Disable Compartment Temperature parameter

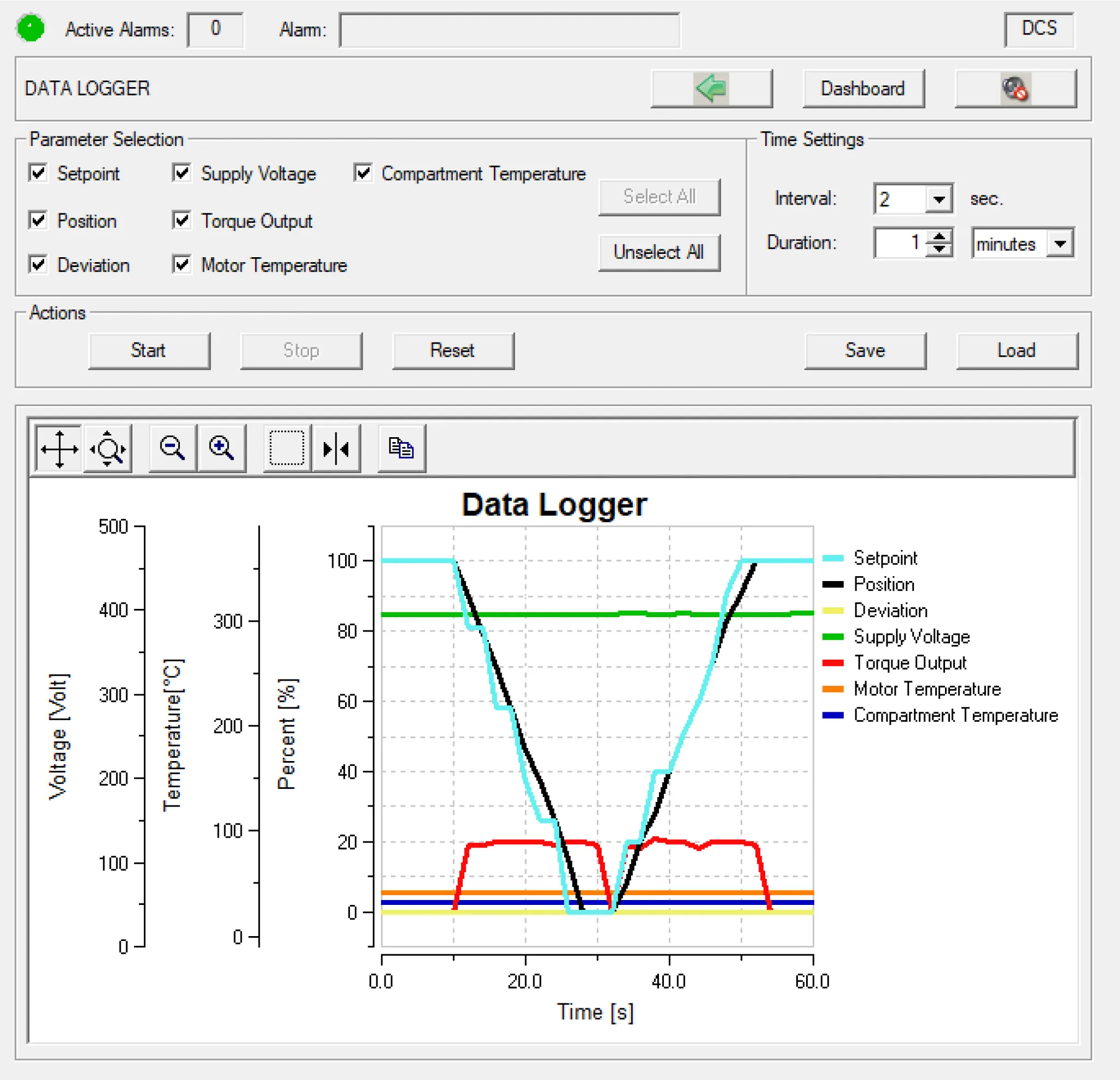[363, 173]
